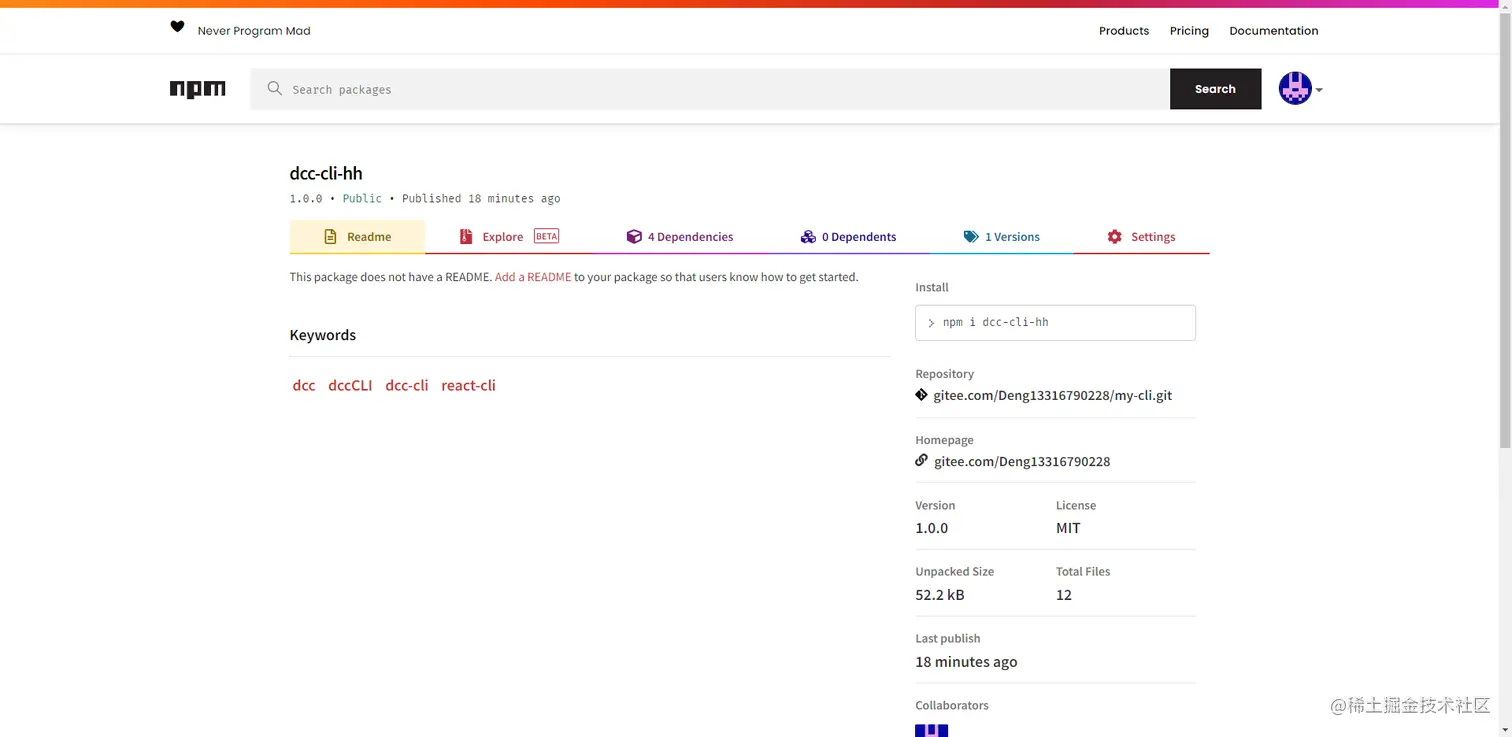
Task: Click the Versions tags icon
Action: tap(971, 237)
